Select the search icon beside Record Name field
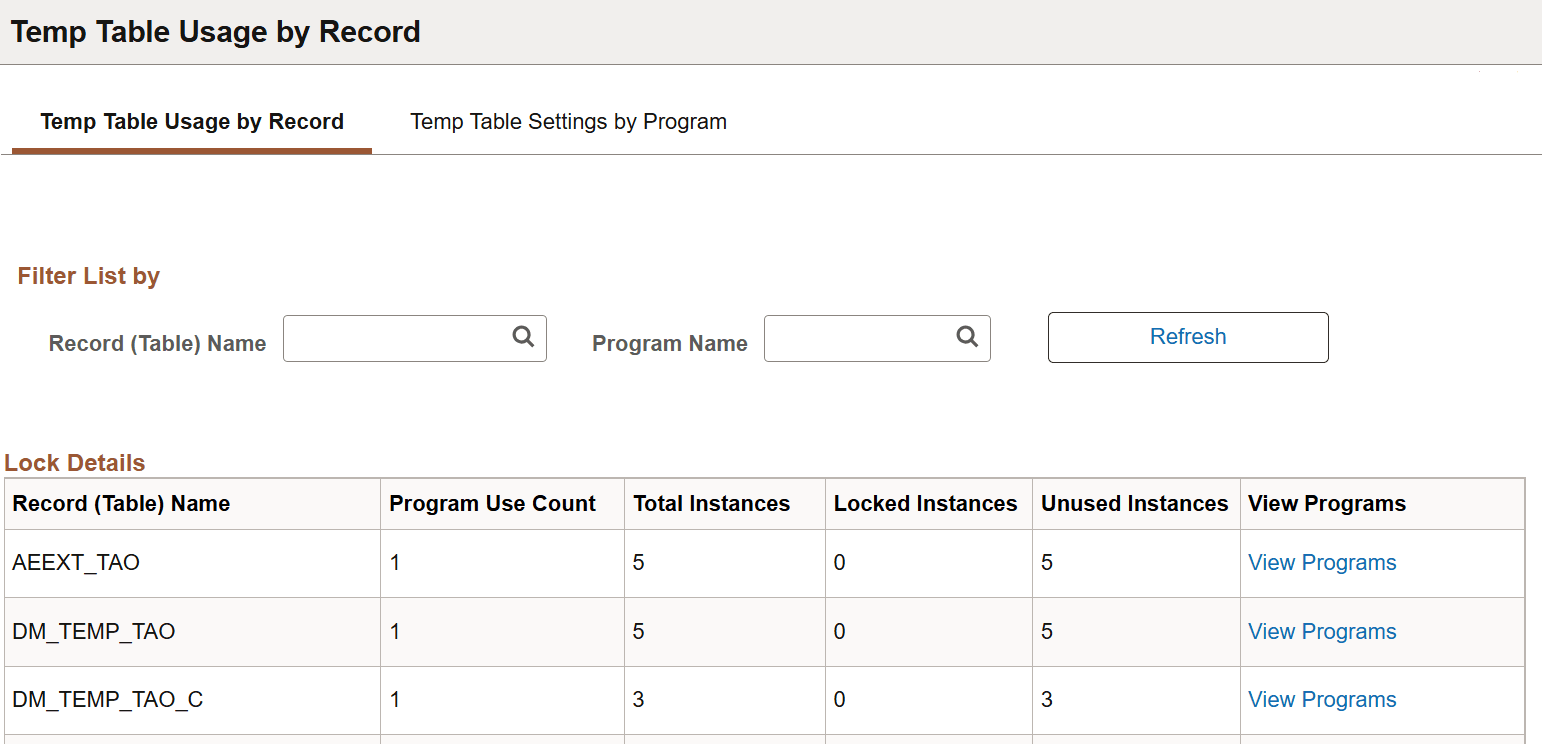 [523, 338]
